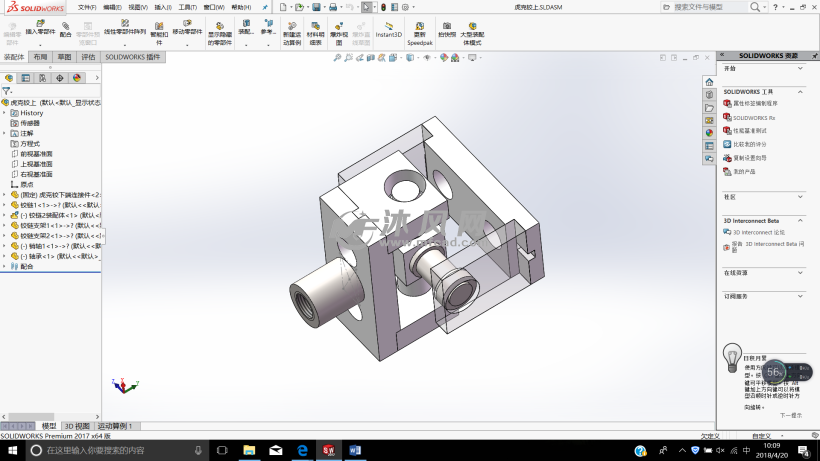820x461 pixels.
Task: Click Zoom to Area in heads-up toolbar
Action: point(348,57)
